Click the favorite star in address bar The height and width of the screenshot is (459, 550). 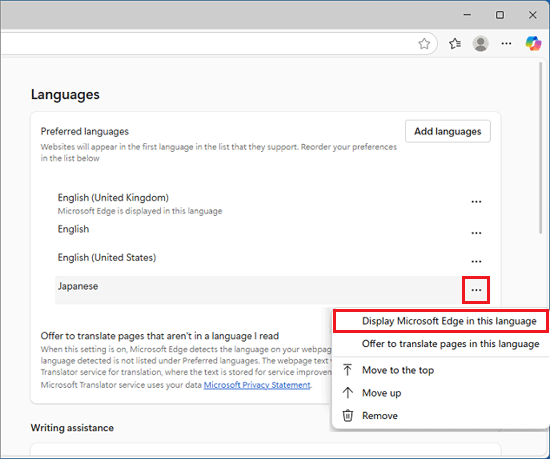click(x=424, y=43)
